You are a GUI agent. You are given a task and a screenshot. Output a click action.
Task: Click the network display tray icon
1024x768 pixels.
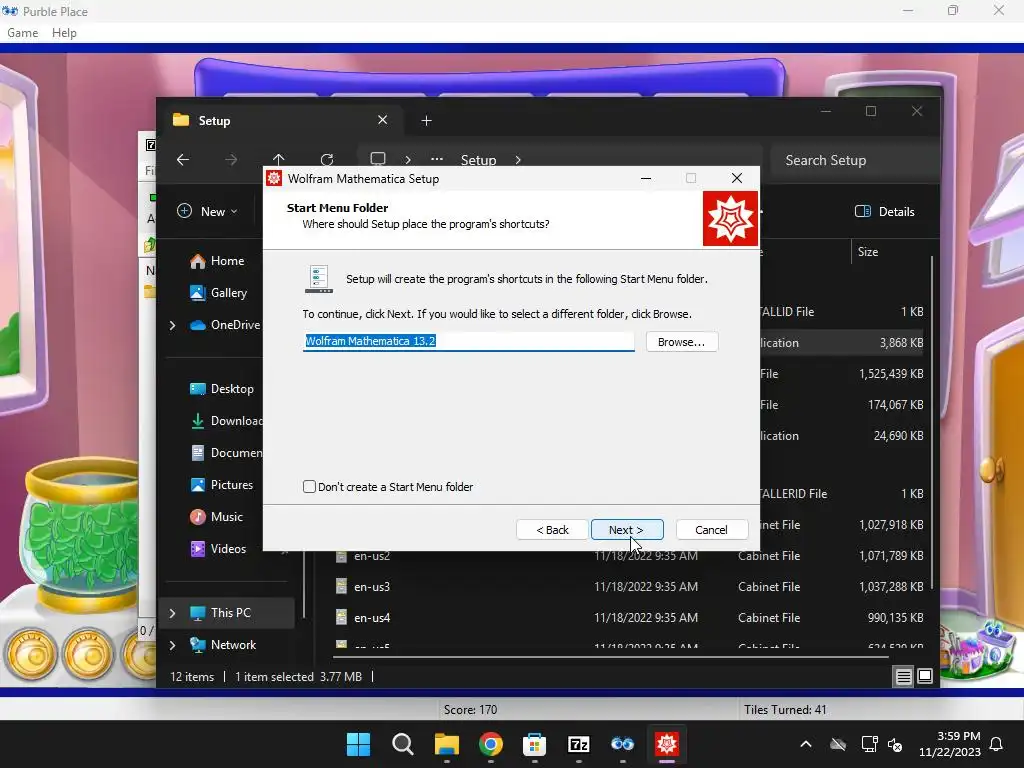(x=869, y=744)
